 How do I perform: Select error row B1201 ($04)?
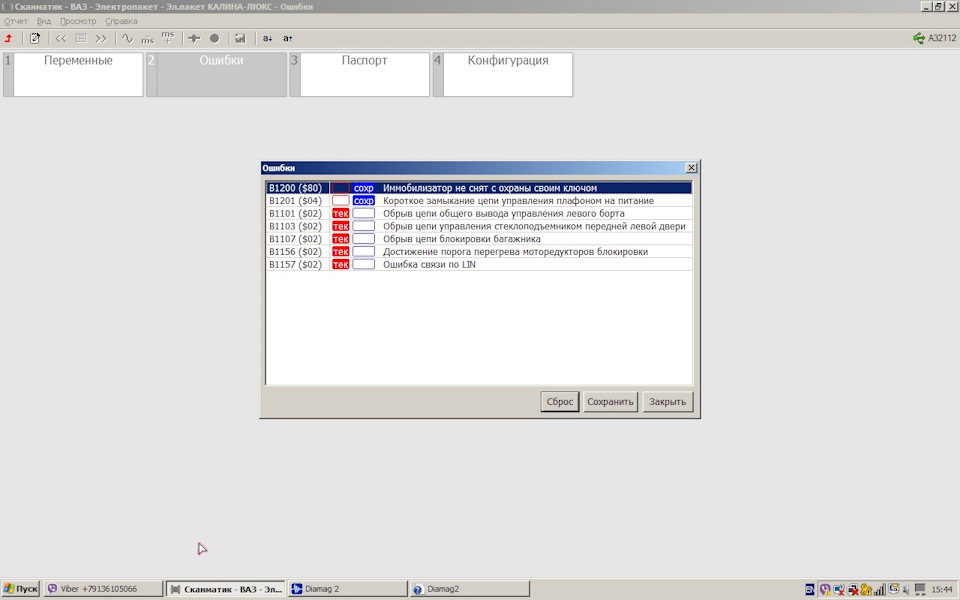point(479,201)
